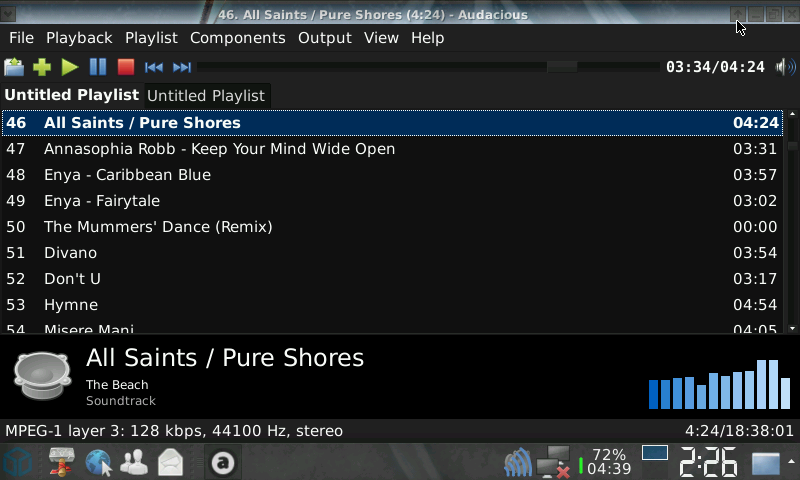Click the Open Files folder icon
Screen dimensions: 800x480
coord(14,67)
